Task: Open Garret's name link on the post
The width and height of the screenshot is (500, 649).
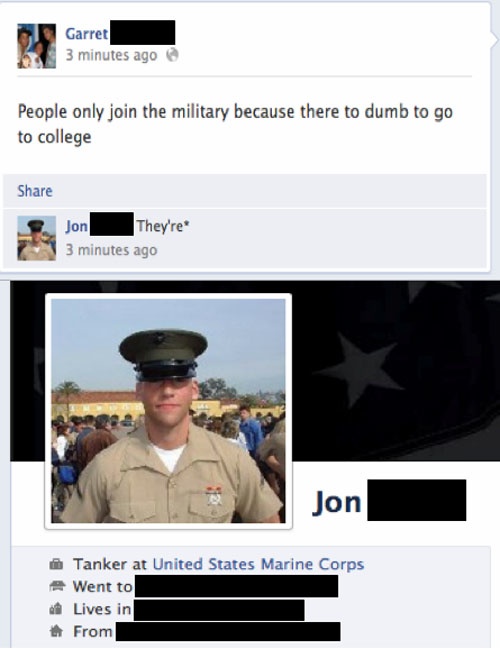Action: (x=87, y=34)
